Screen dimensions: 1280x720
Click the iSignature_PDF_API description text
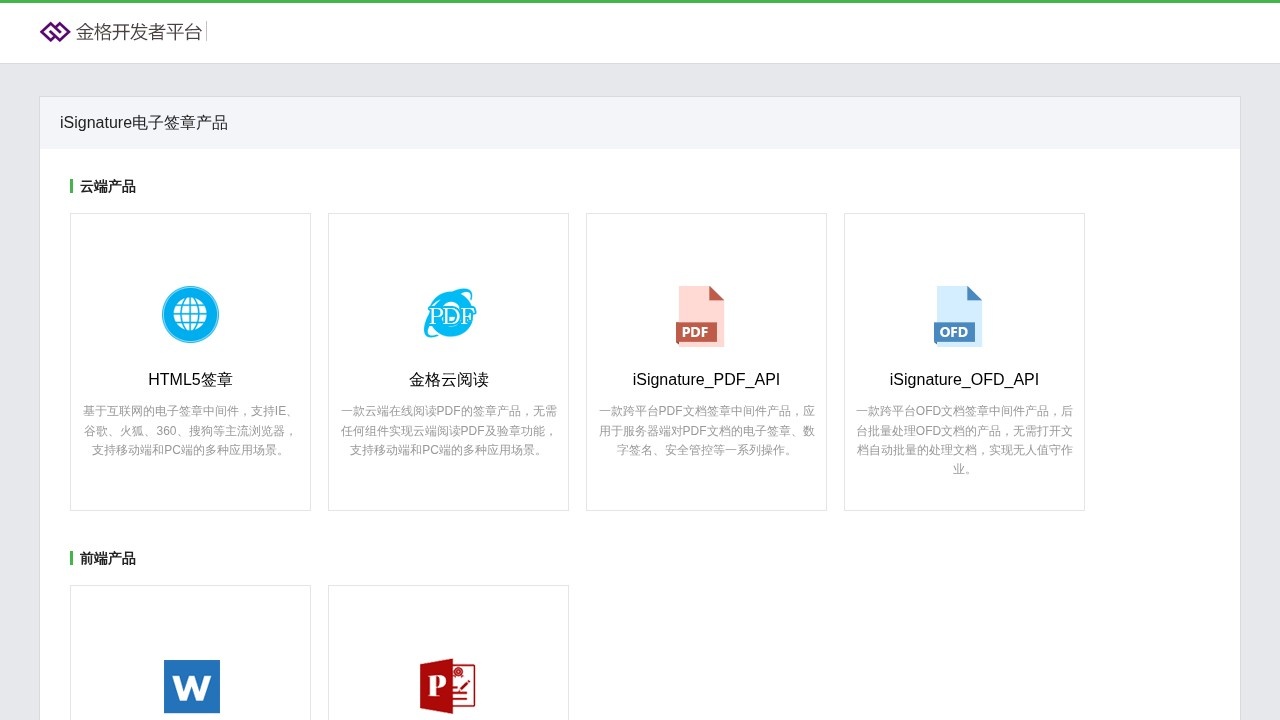706,431
